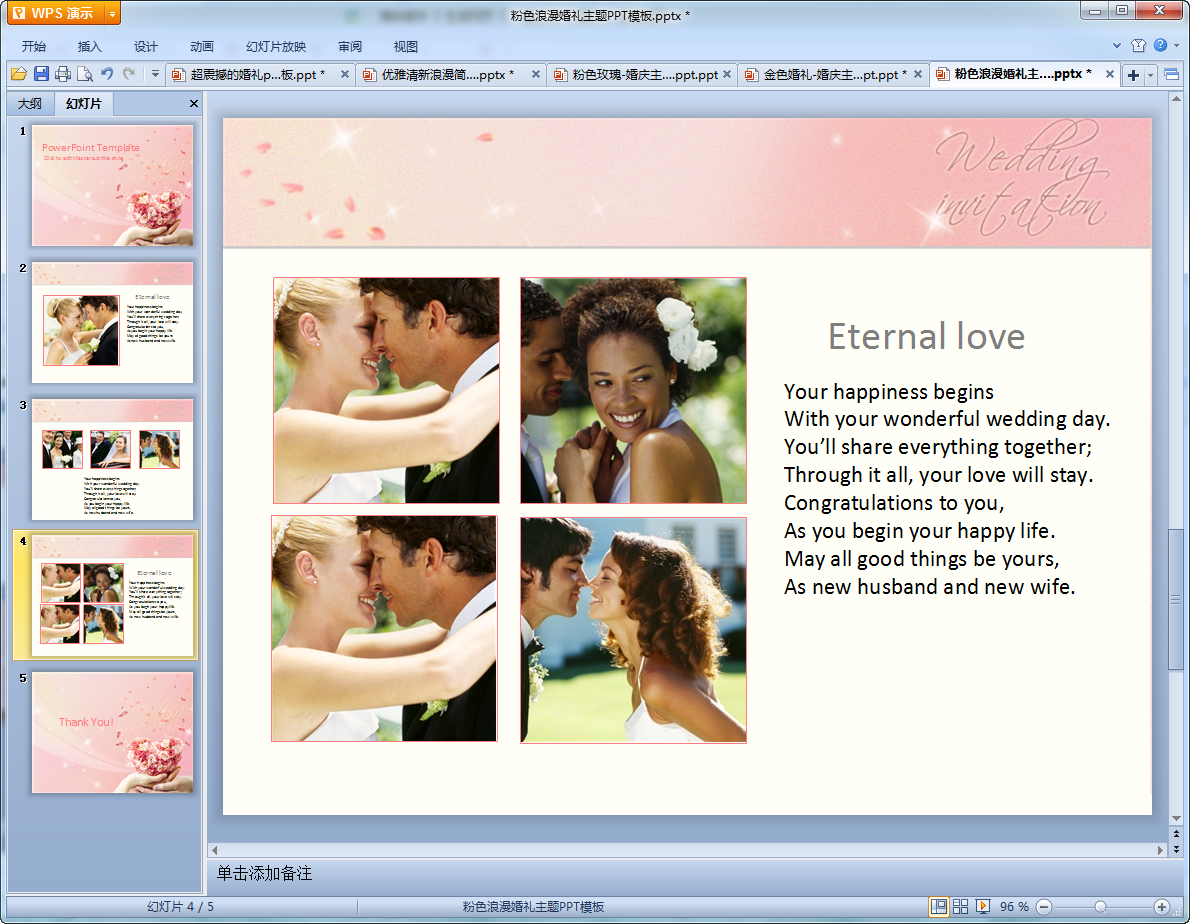Select slide 5 Thank You thumbnail
Image resolution: width=1190 pixels, height=924 pixels.
click(x=112, y=732)
